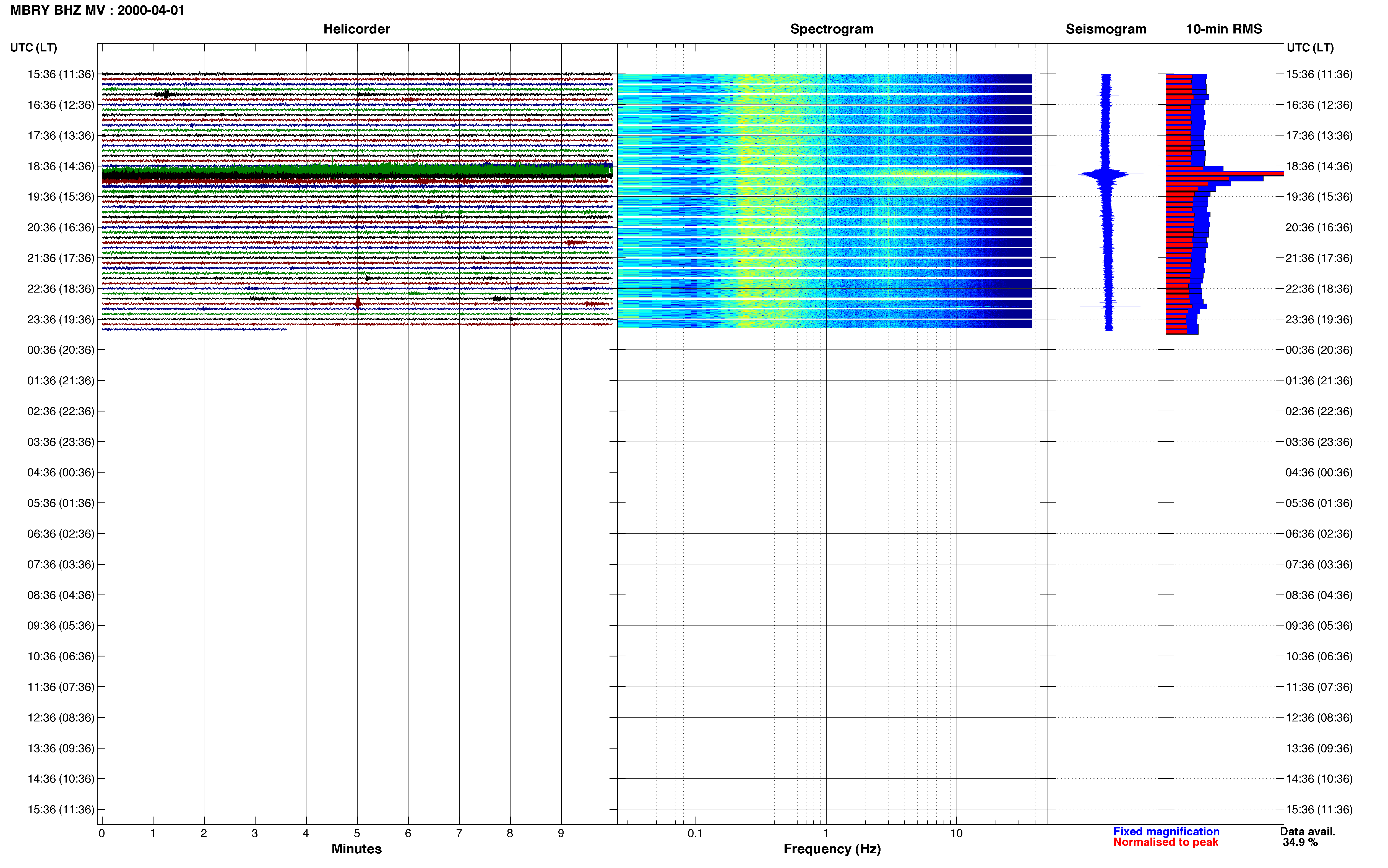Viewport: 1388px width, 868px height.
Task: Click frequency tick label "10"
Action: [956, 833]
